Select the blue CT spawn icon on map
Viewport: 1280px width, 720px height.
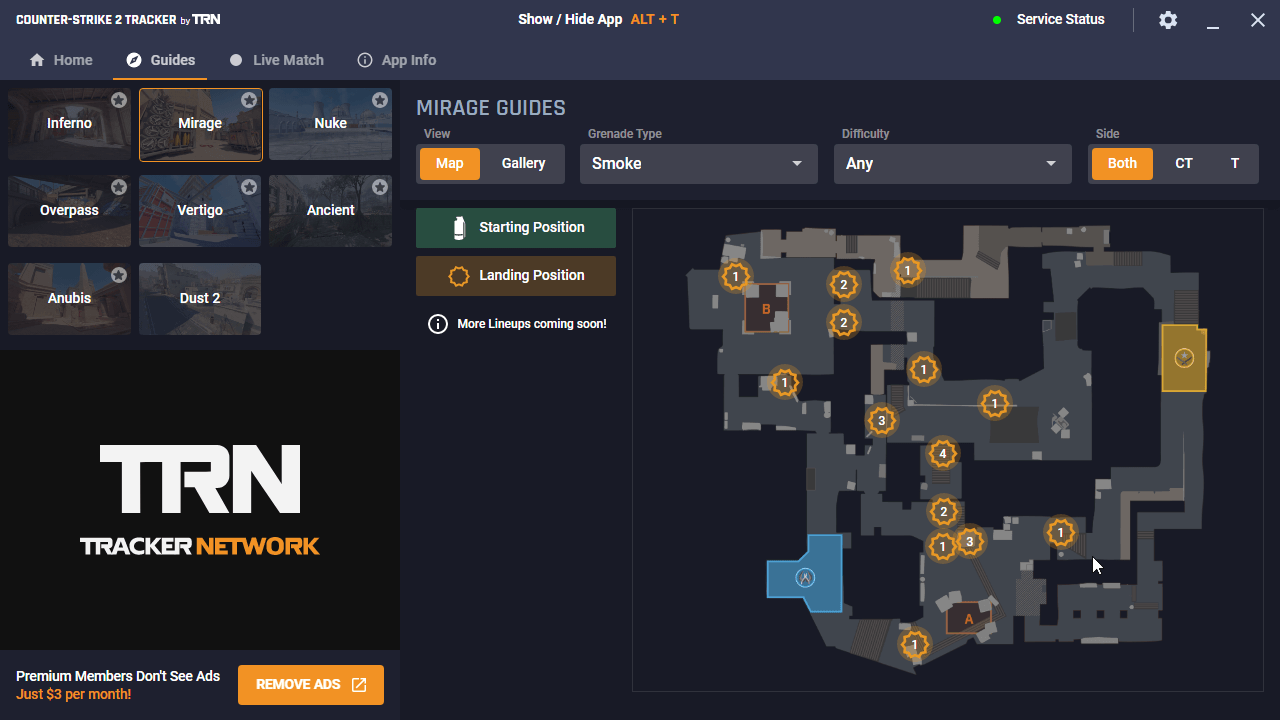(805, 578)
